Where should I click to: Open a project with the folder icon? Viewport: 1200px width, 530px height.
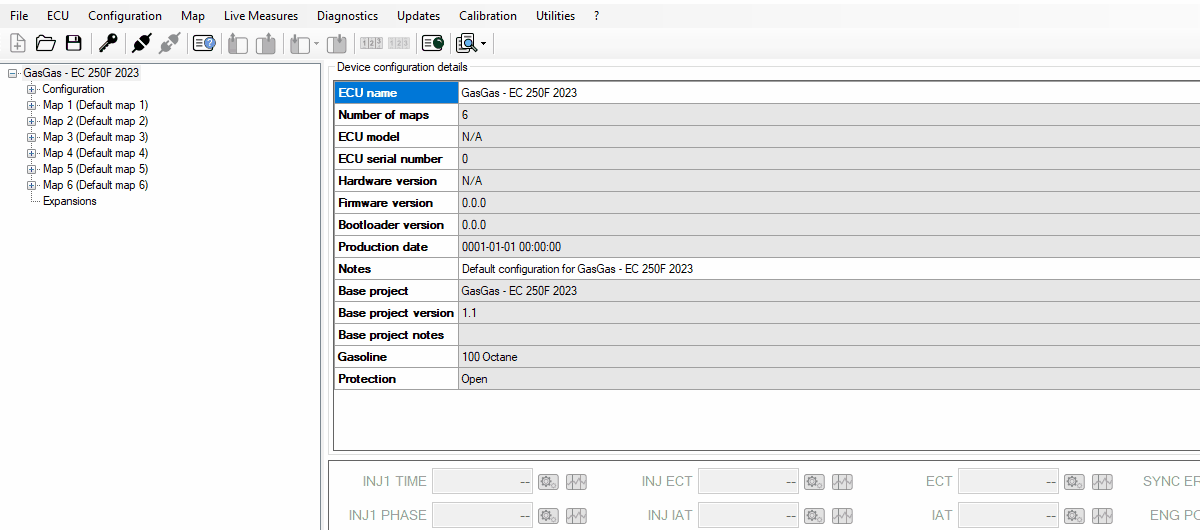(x=45, y=43)
